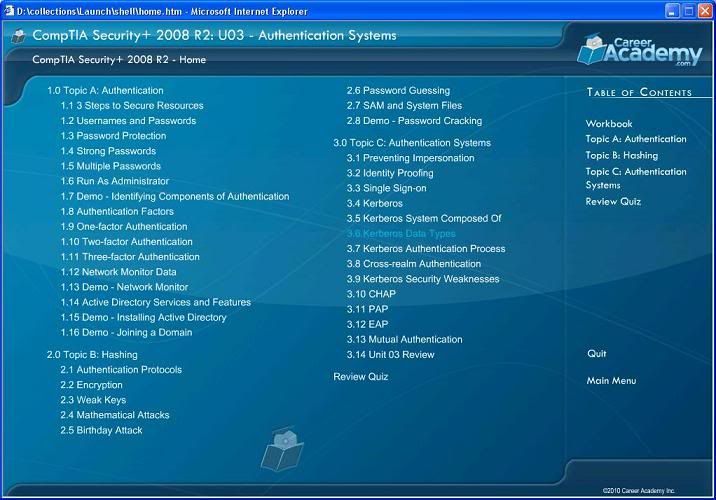Open 1.0 Topic A: Authentication
This screenshot has height=500, width=716.
(x=105, y=90)
